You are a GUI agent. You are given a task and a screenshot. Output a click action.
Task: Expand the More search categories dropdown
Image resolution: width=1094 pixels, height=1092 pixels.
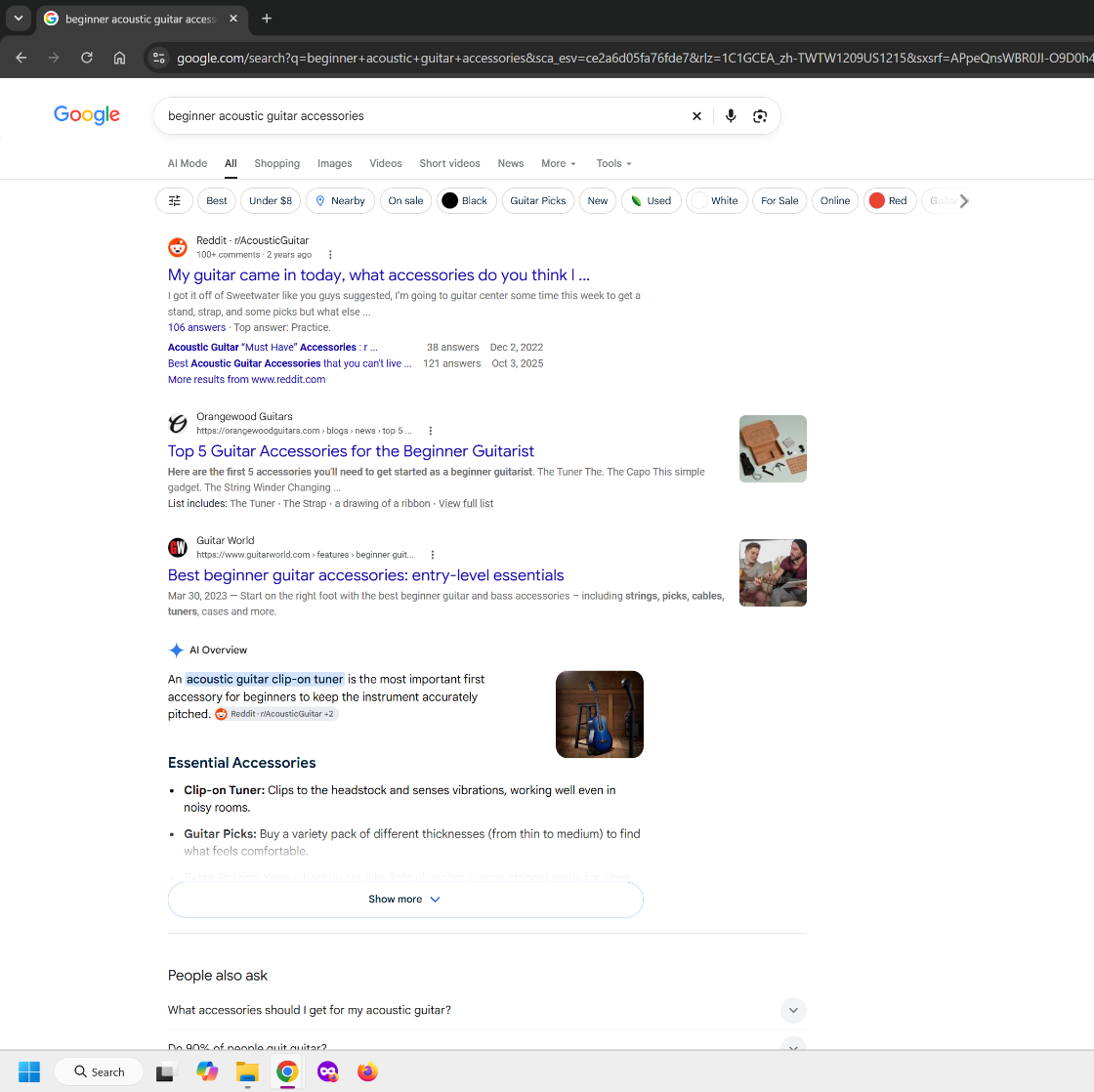click(x=559, y=163)
